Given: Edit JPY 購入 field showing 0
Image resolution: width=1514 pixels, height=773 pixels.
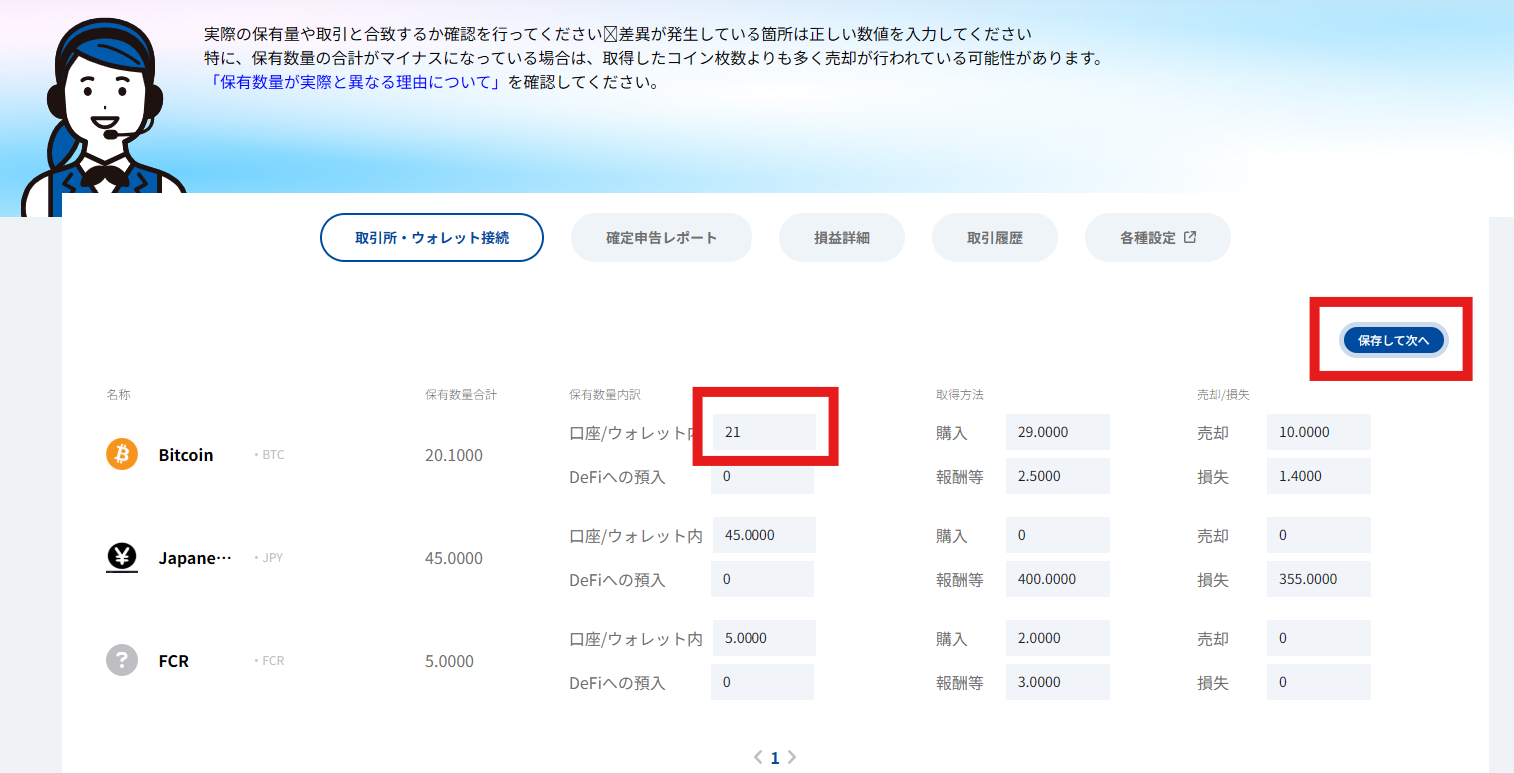Looking at the screenshot, I should coord(1058,535).
